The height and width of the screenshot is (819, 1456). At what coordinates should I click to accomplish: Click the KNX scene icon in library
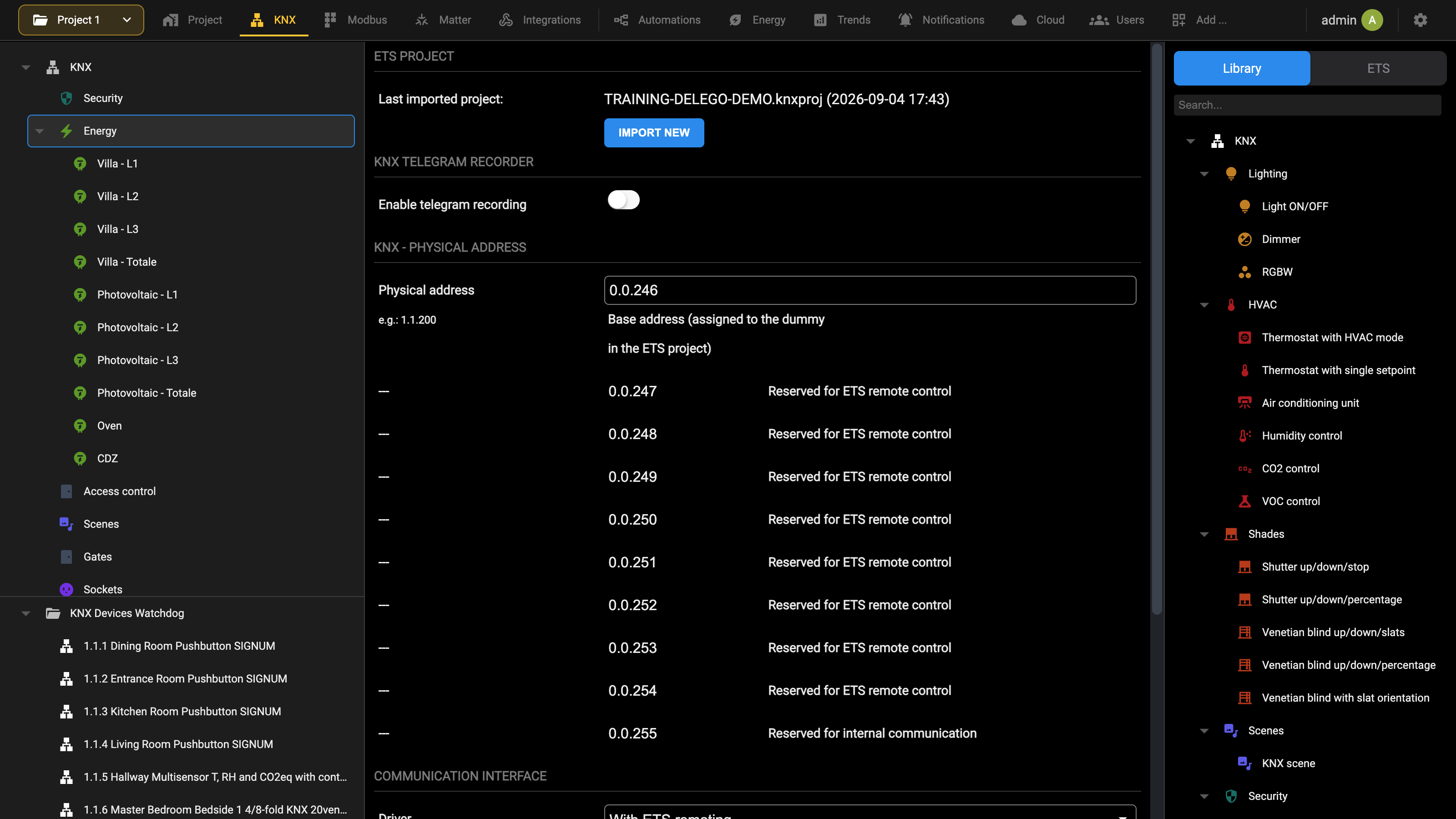tap(1244, 763)
